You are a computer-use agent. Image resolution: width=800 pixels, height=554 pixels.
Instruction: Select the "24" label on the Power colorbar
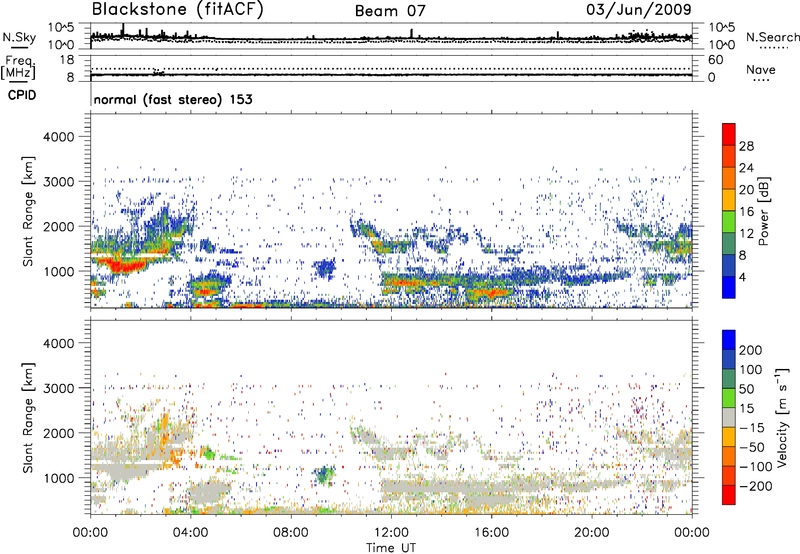point(746,168)
